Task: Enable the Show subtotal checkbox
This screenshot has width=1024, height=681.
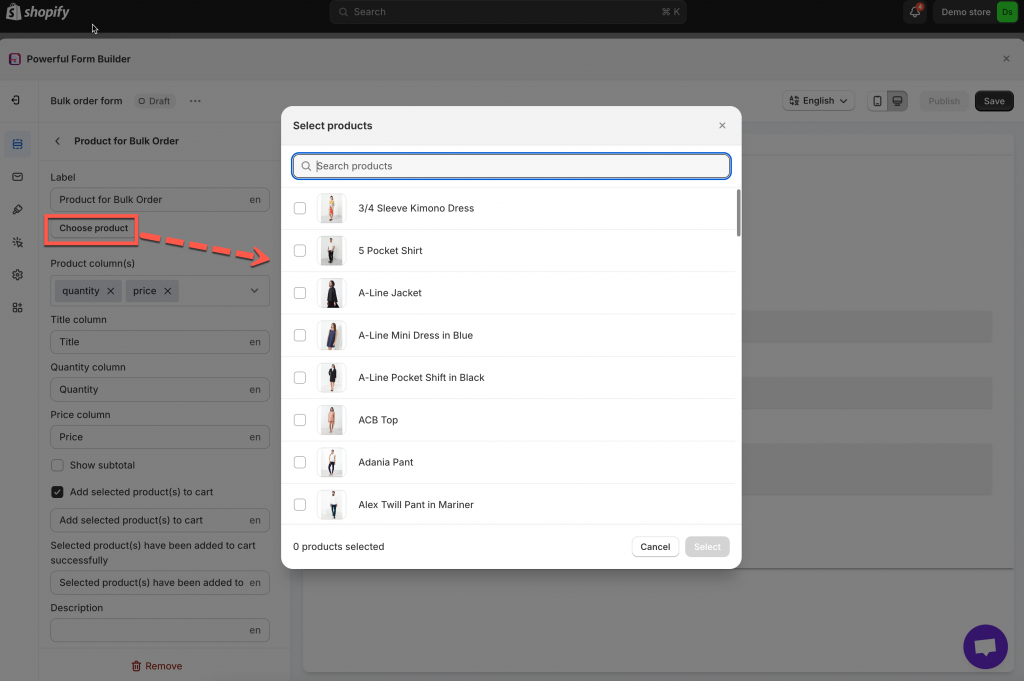Action: (x=57, y=465)
